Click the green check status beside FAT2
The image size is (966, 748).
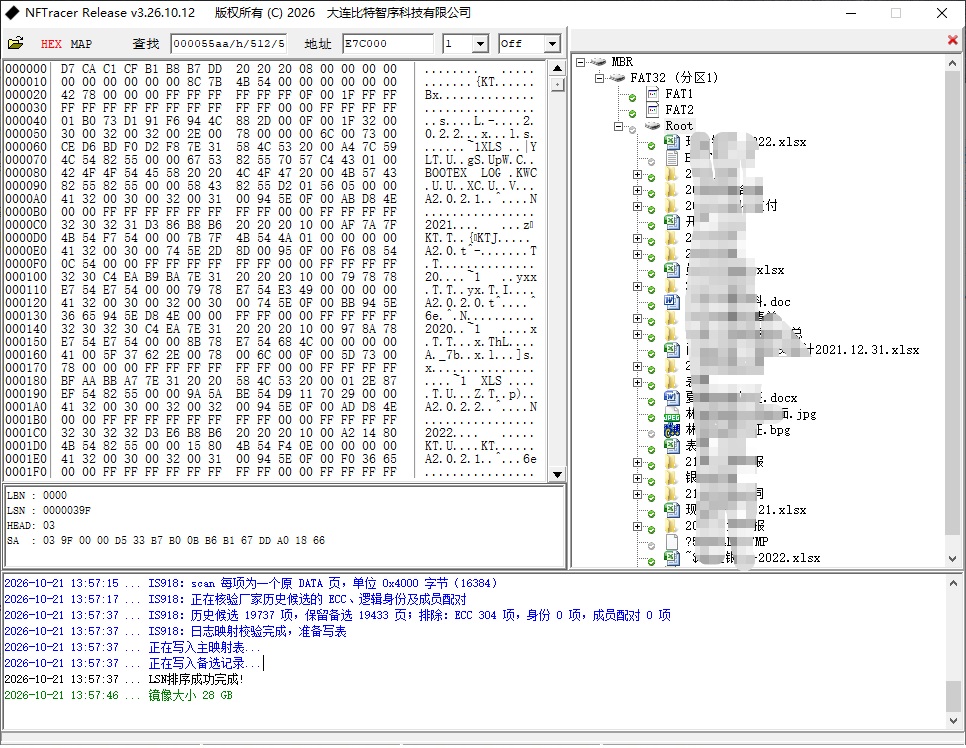(632, 113)
